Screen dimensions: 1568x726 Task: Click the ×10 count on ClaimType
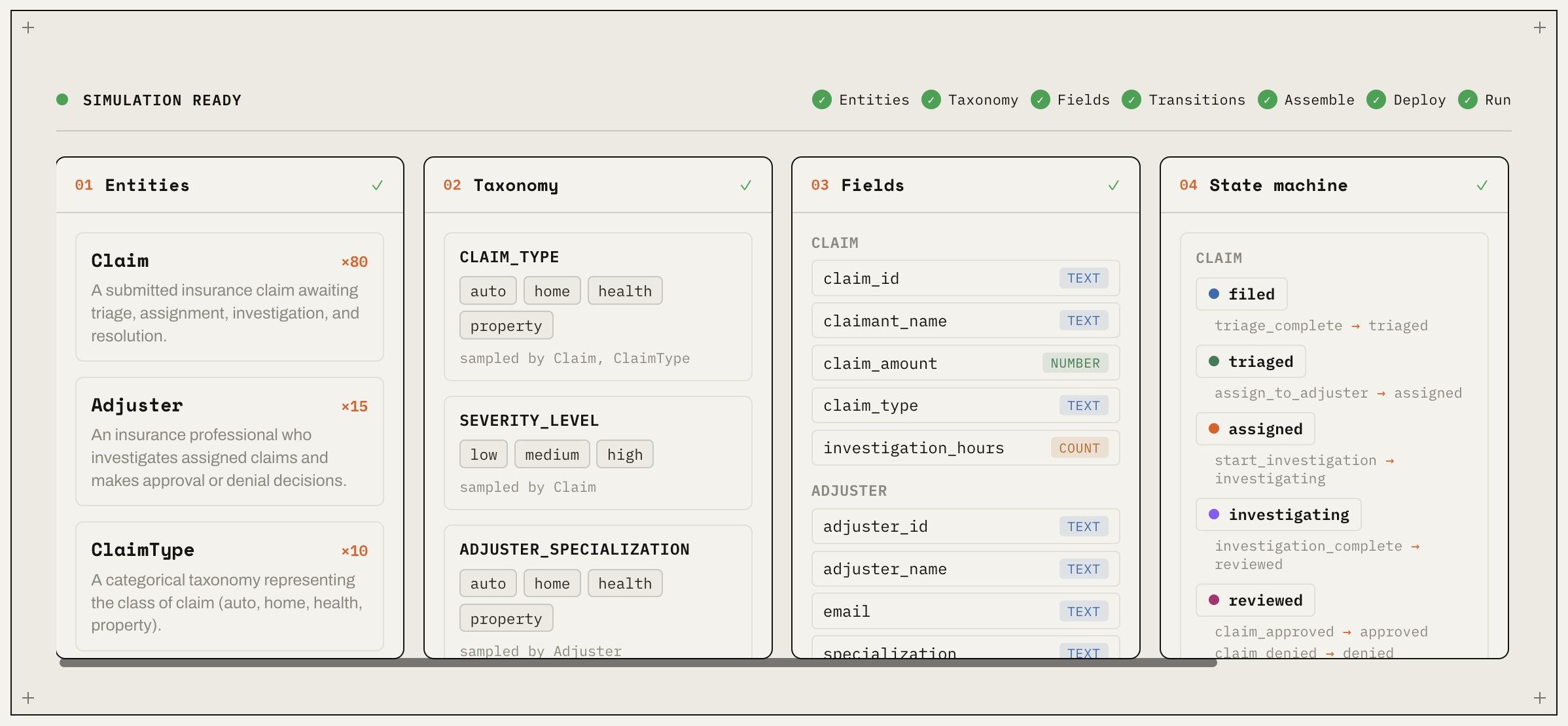(x=354, y=551)
